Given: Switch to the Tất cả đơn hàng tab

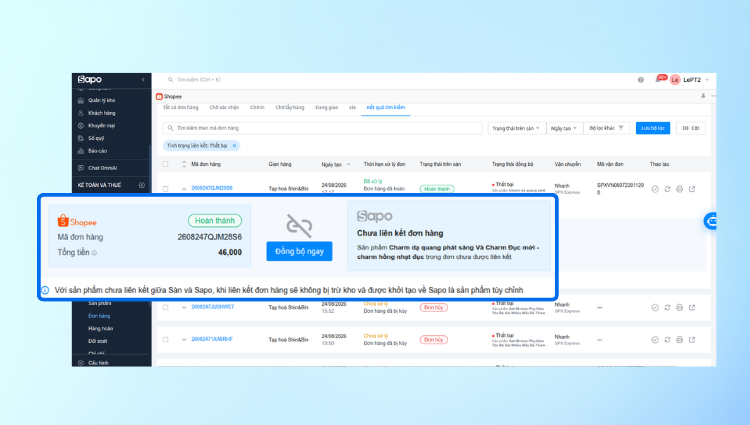Looking at the screenshot, I should (x=180, y=108).
